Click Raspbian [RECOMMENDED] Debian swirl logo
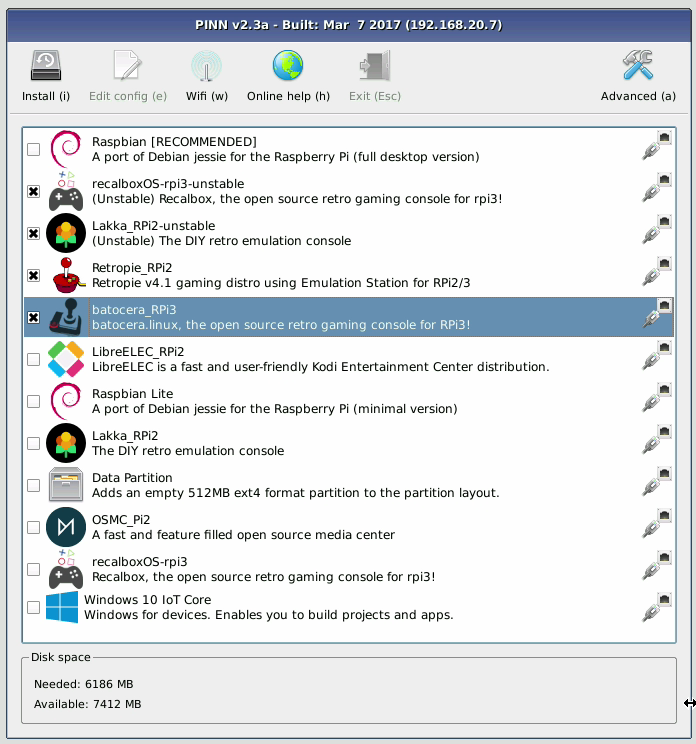Image resolution: width=696 pixels, height=744 pixels. point(66,149)
